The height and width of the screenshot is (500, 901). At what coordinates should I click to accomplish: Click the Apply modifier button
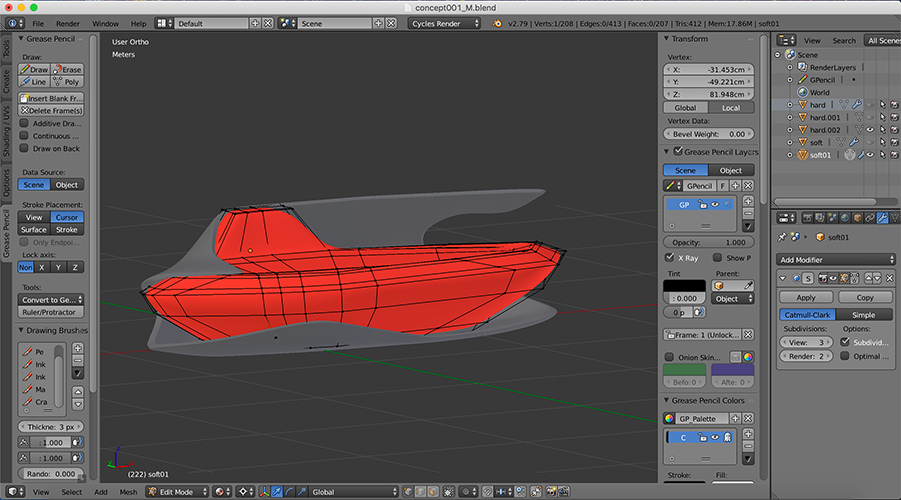point(806,297)
